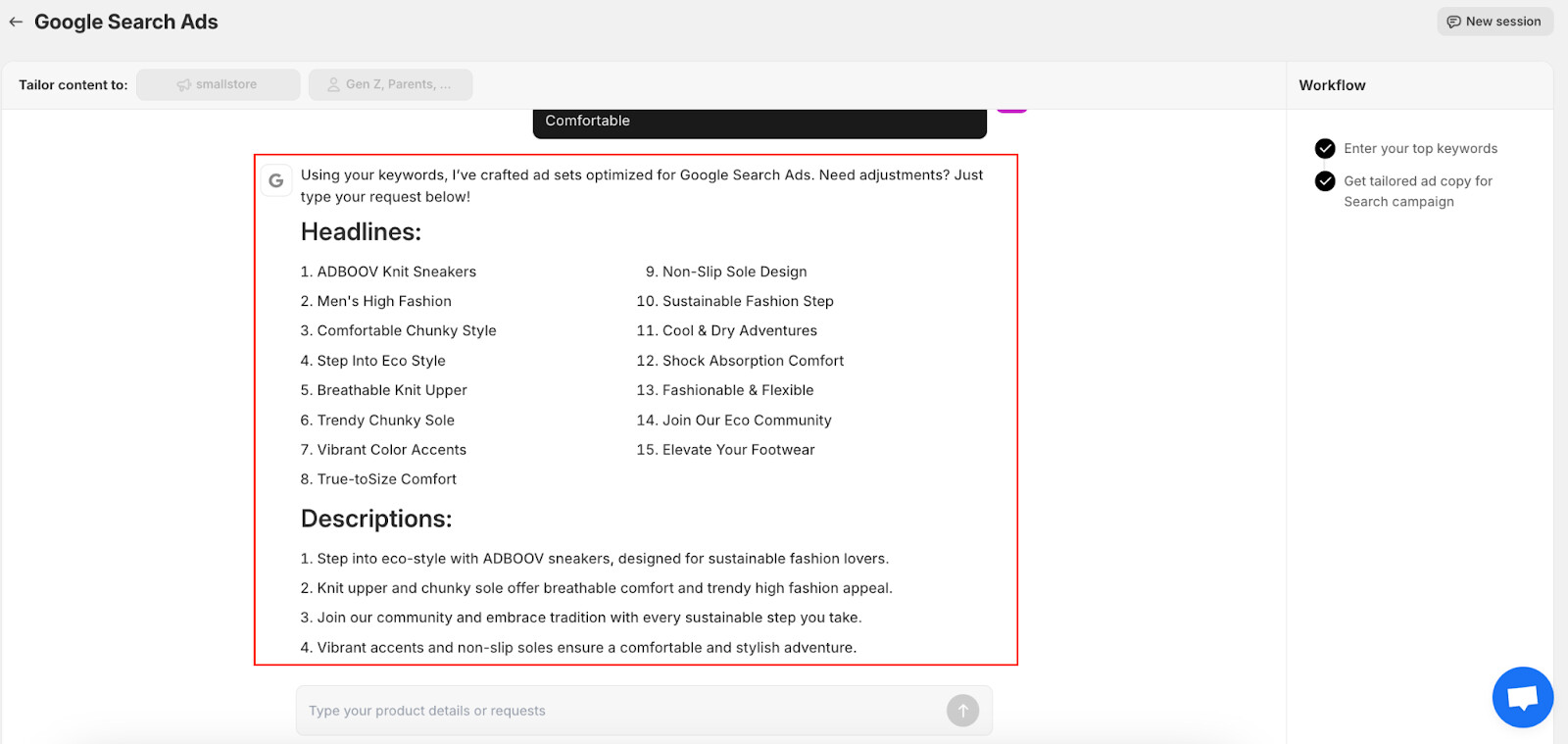Click the intro message Using your keywords

point(642,185)
